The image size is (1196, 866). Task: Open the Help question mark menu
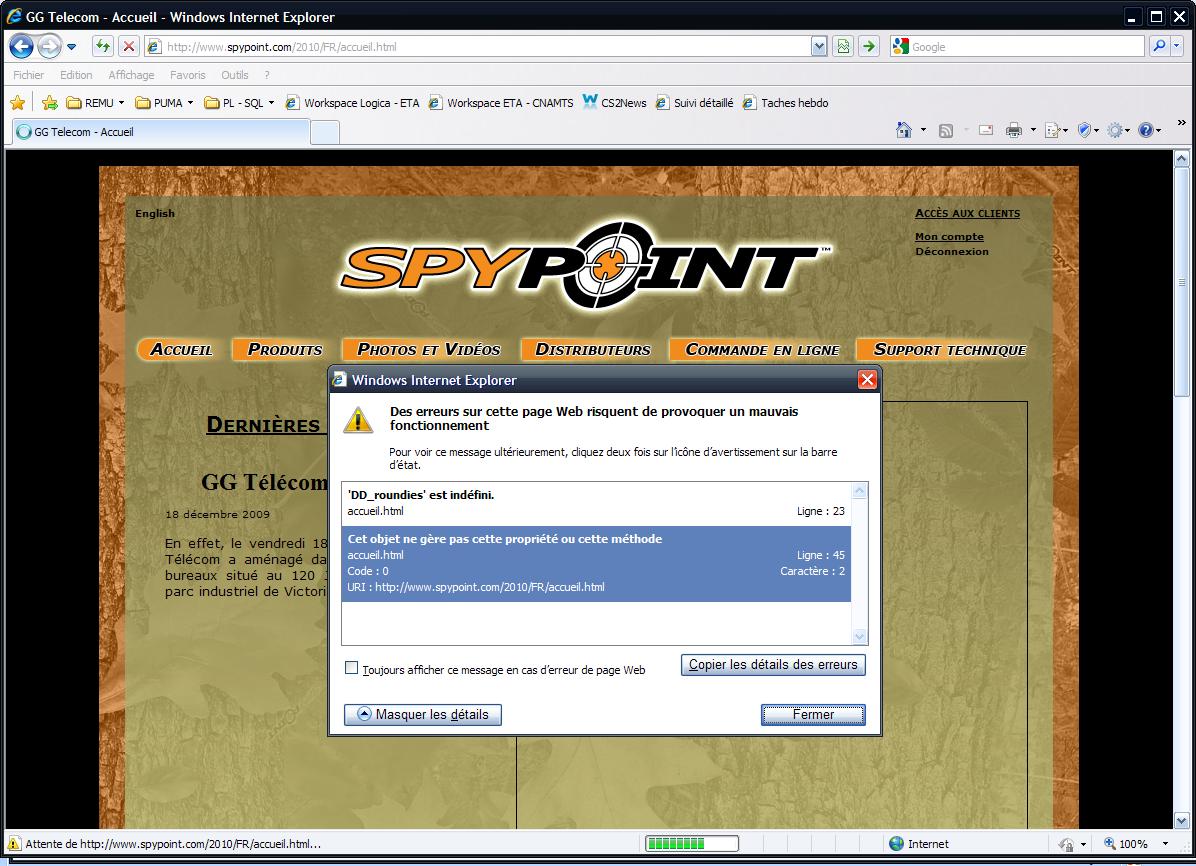[x=1149, y=130]
